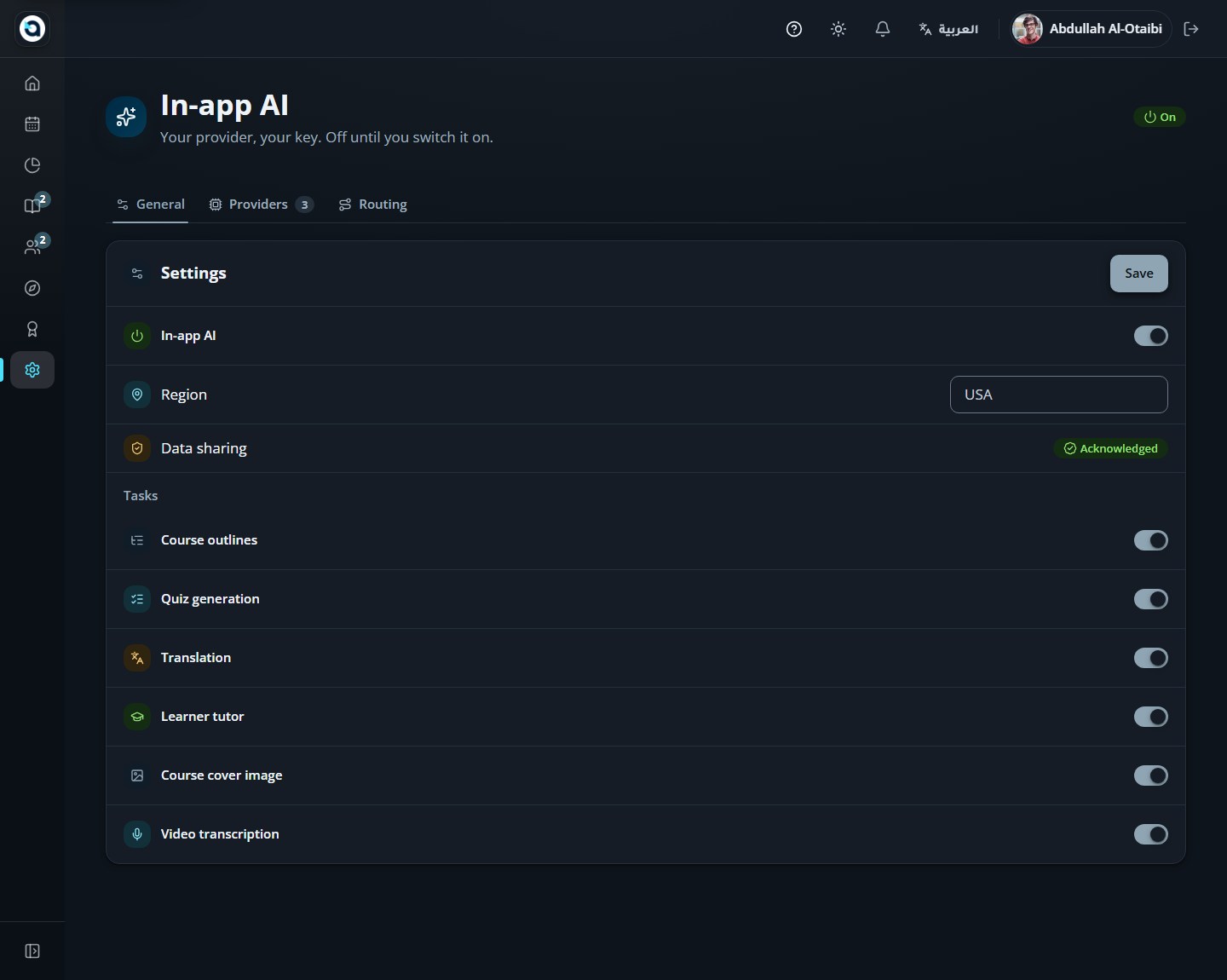This screenshot has width=1227, height=980.
Task: Click the Acknowledged data sharing badge
Action: point(1111,448)
